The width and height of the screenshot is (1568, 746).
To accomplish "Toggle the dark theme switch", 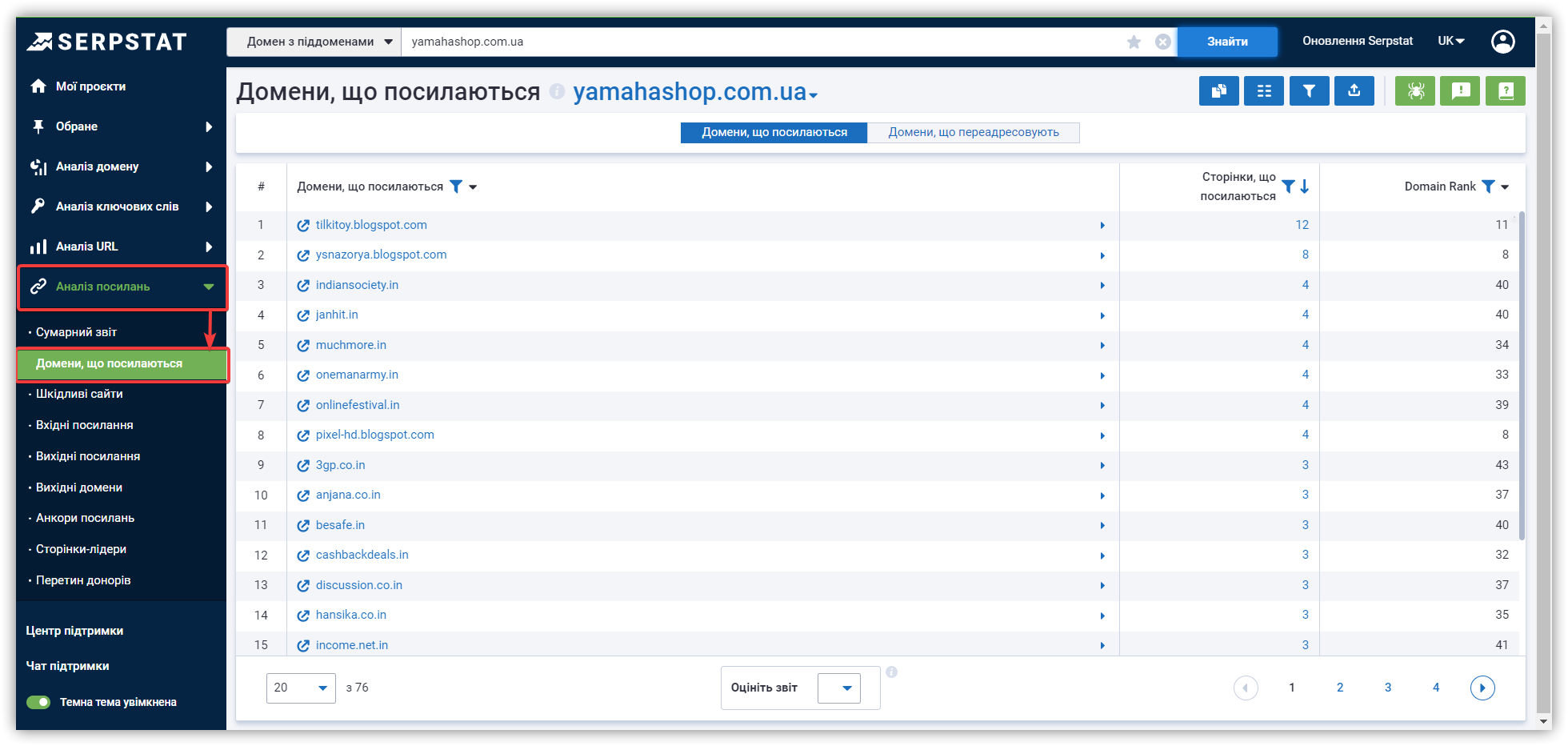I will pyautogui.click(x=38, y=702).
